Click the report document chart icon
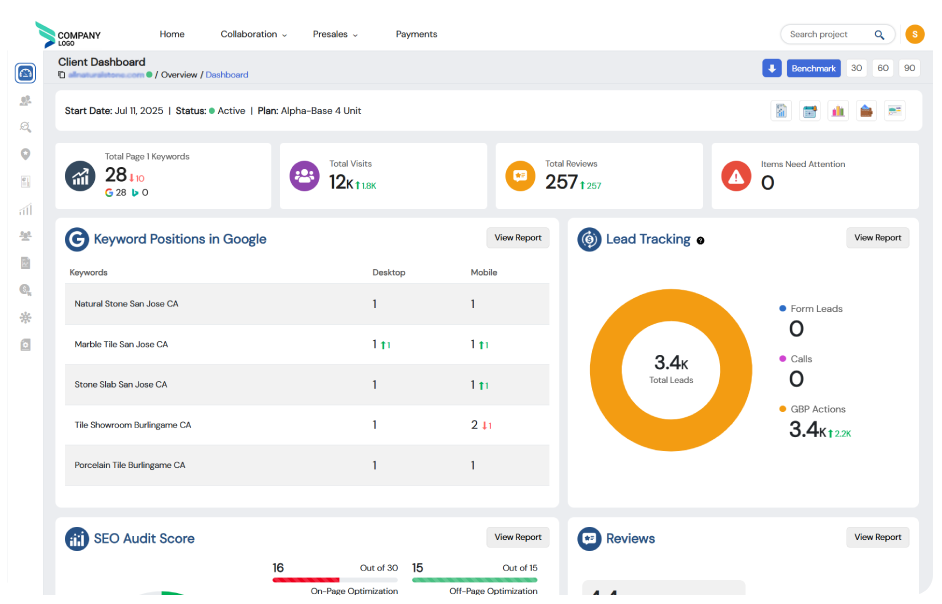 pos(781,111)
